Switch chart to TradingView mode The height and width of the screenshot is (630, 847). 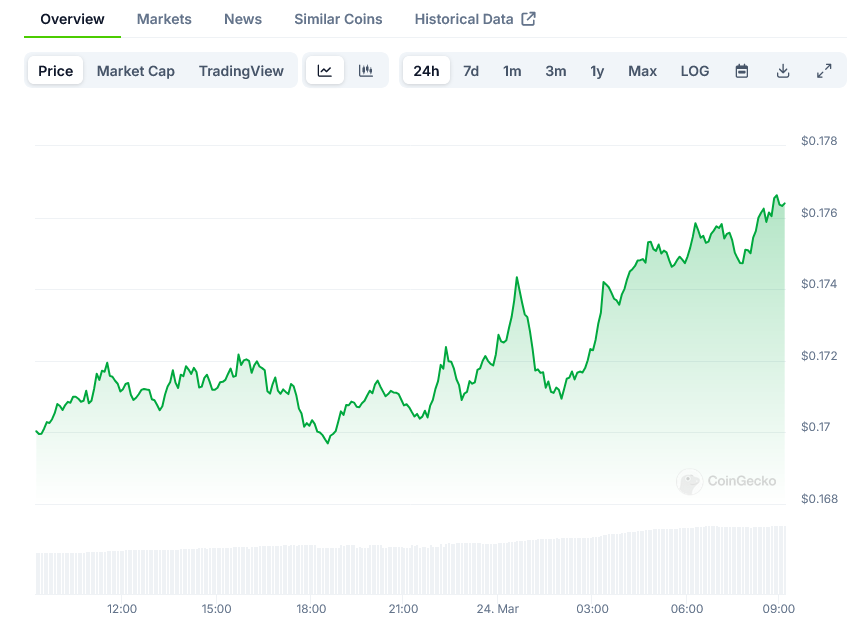[x=241, y=71]
